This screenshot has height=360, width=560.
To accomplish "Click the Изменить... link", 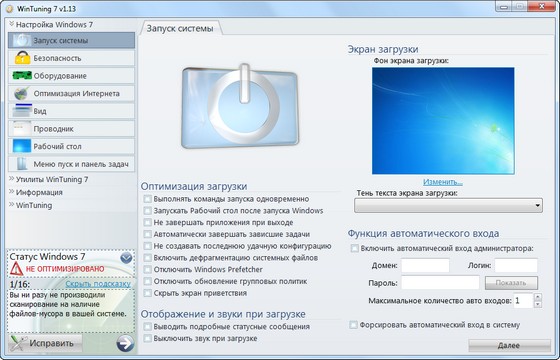I will coord(443,182).
